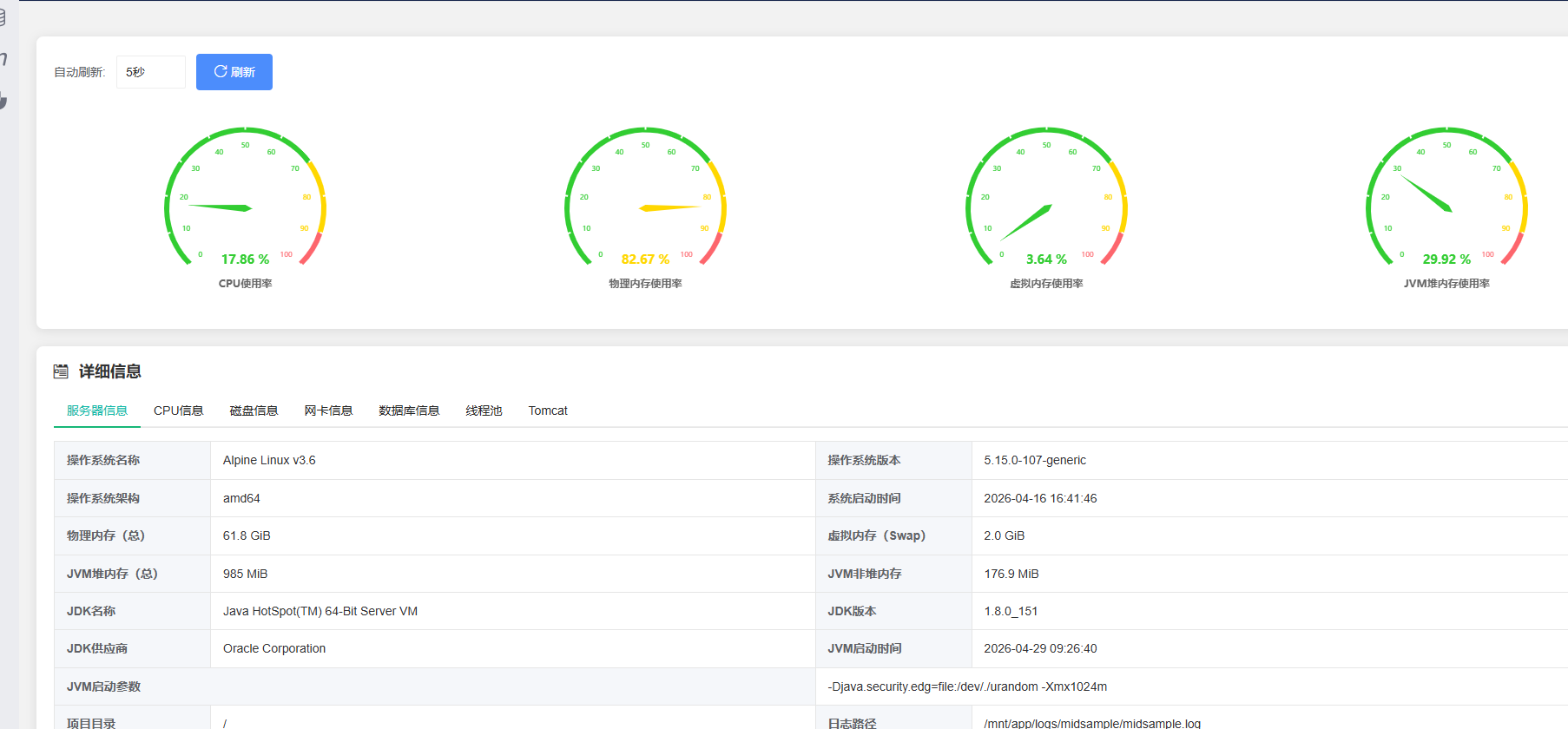Screen dimensions: 1568x729
Task: Click the 82.67 % memory usage reading
Action: pos(645,259)
